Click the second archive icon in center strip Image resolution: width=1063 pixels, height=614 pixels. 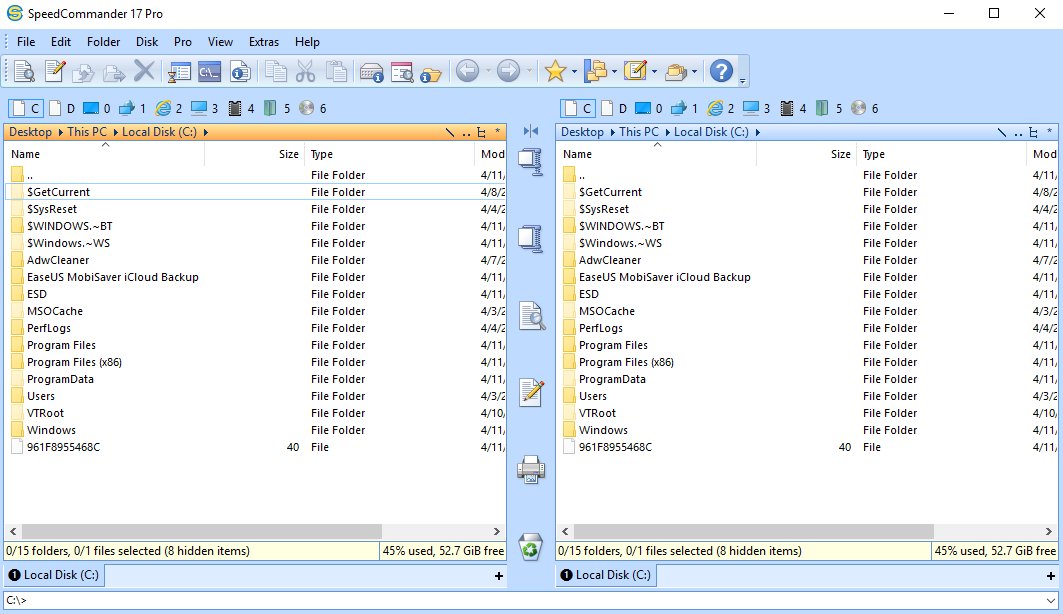531,239
